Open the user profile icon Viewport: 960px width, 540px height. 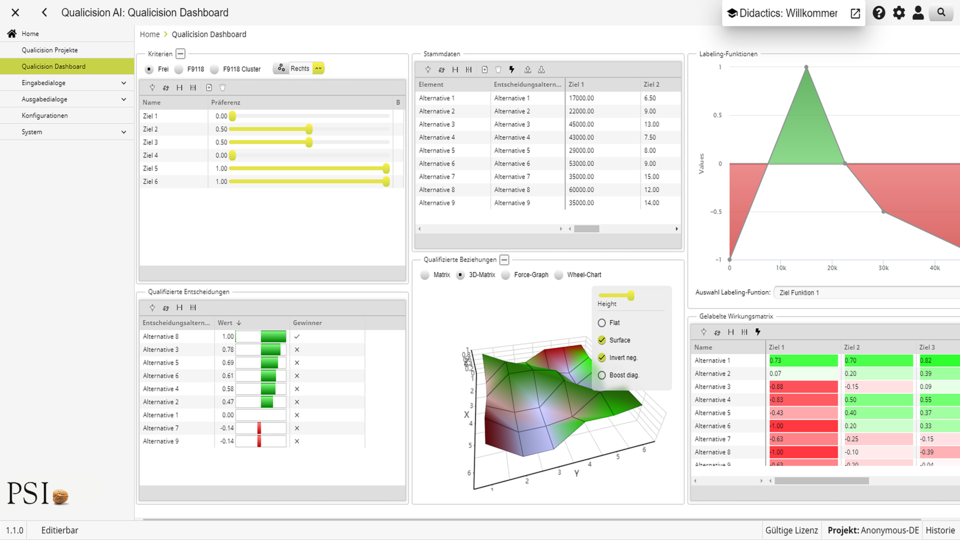click(x=918, y=13)
